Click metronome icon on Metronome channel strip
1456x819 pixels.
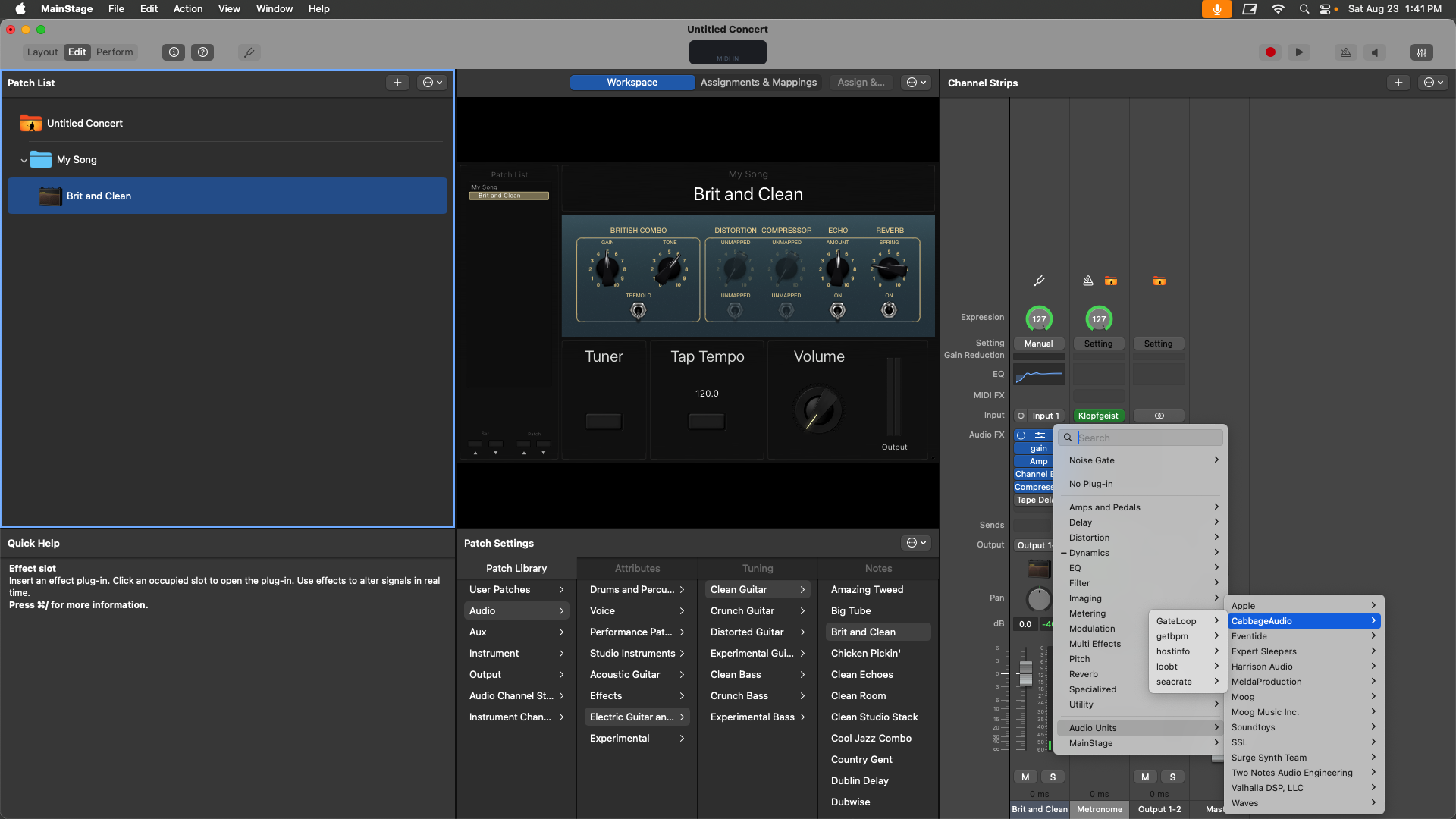pyautogui.click(x=1088, y=281)
